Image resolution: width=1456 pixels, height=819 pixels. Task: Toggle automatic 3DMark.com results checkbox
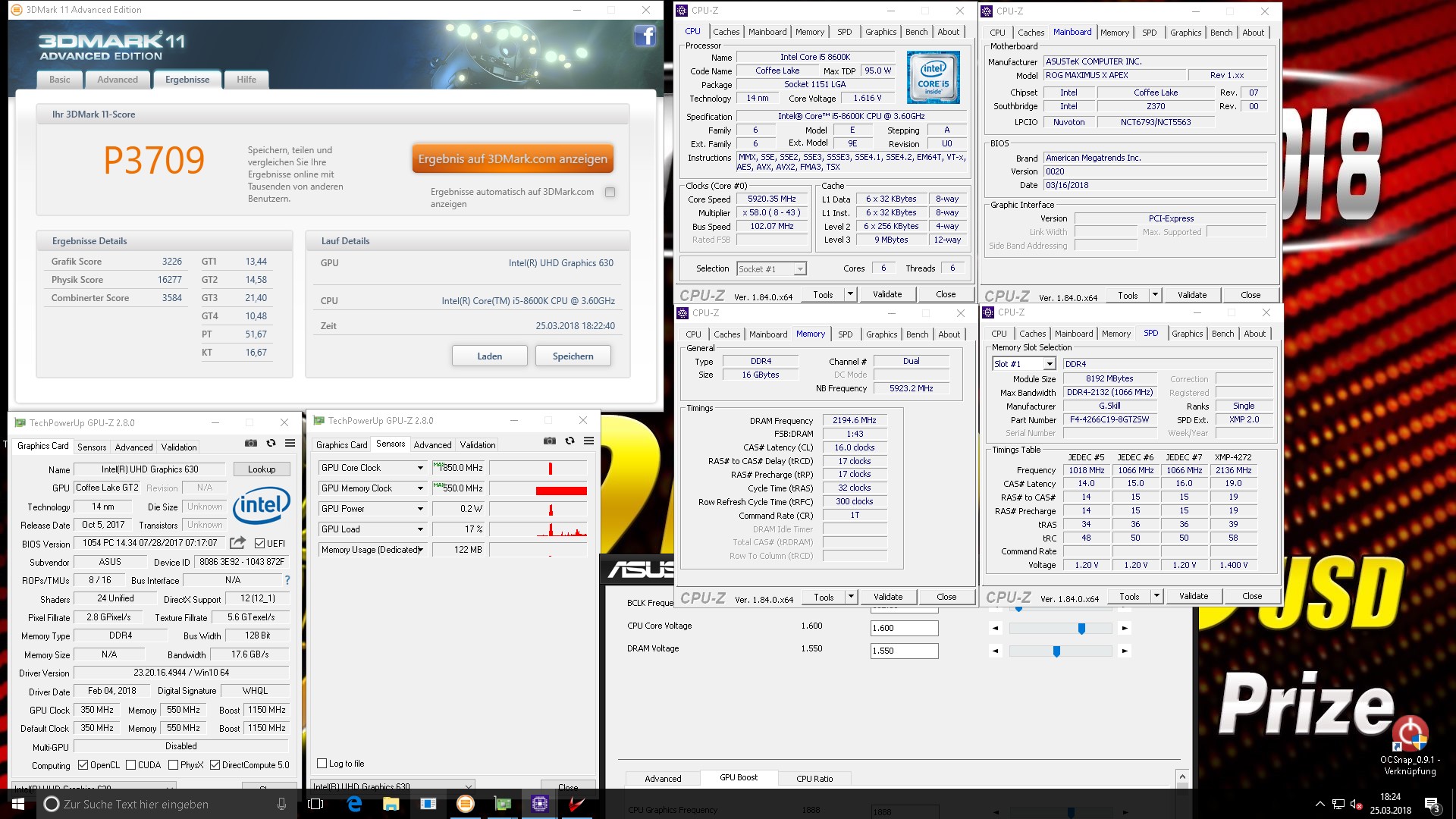610,193
